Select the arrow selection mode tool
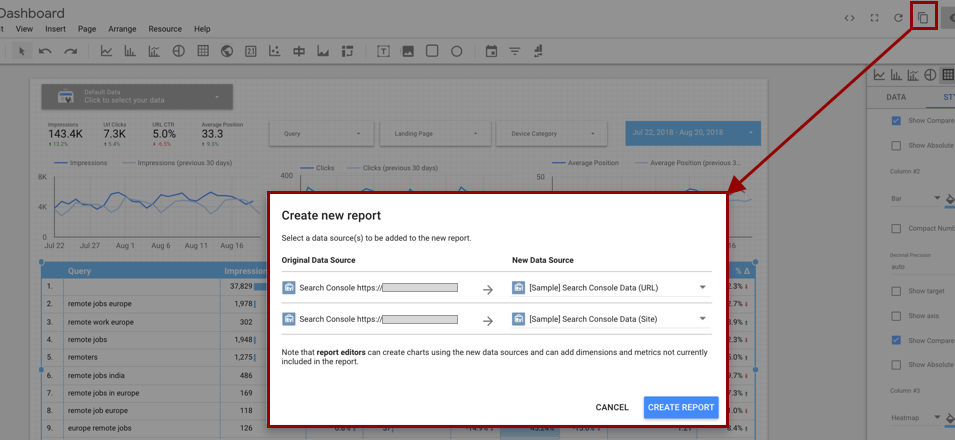 [22, 51]
